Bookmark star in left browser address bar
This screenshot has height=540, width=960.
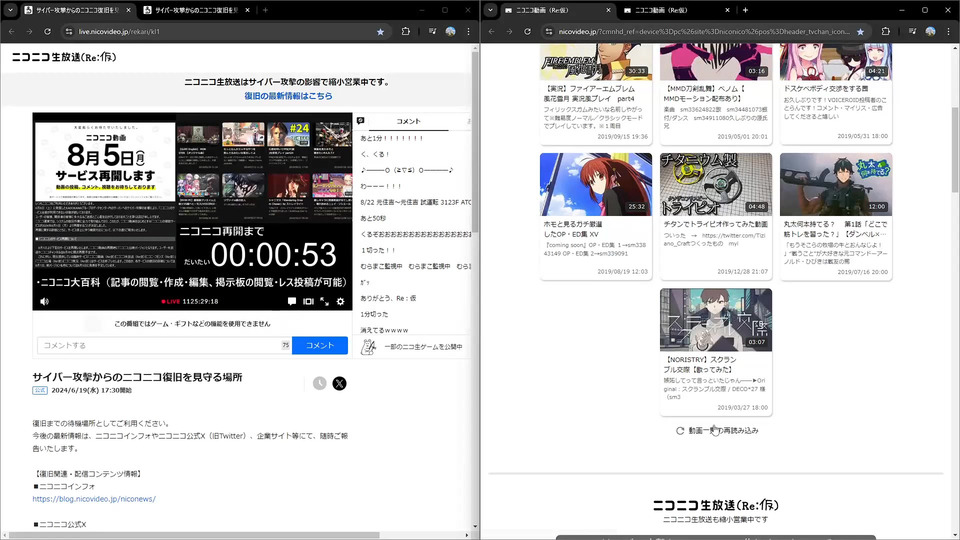point(380,31)
